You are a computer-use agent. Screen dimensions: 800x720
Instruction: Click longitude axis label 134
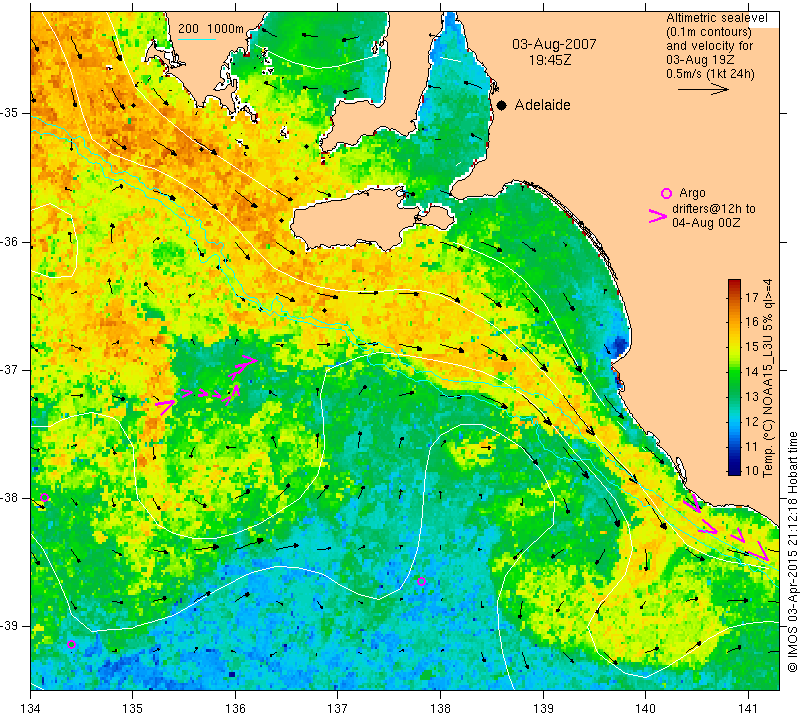[31, 708]
